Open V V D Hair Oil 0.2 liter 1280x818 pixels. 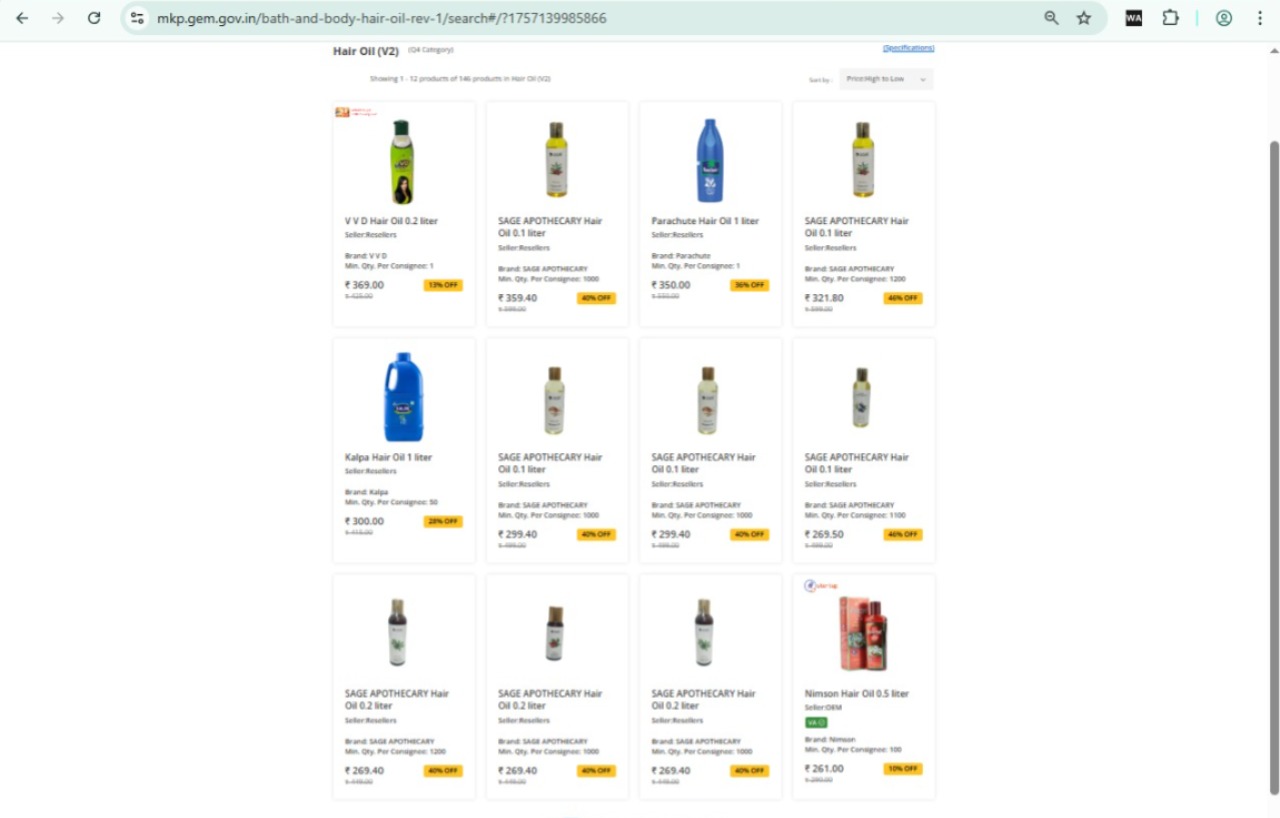[x=391, y=221]
